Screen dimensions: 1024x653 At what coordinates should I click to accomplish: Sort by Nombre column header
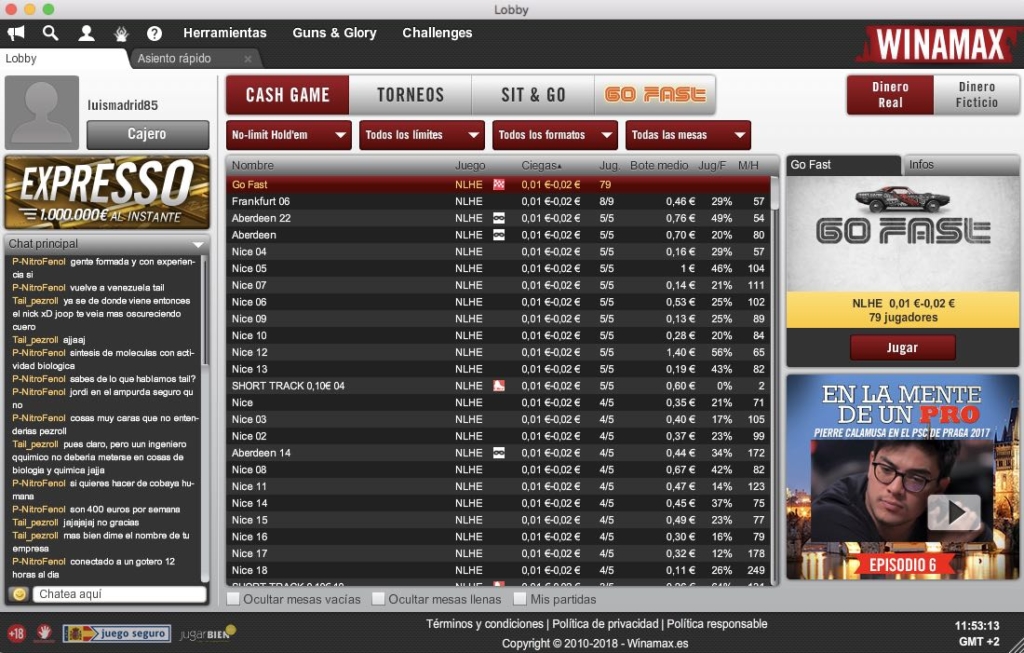click(253, 165)
